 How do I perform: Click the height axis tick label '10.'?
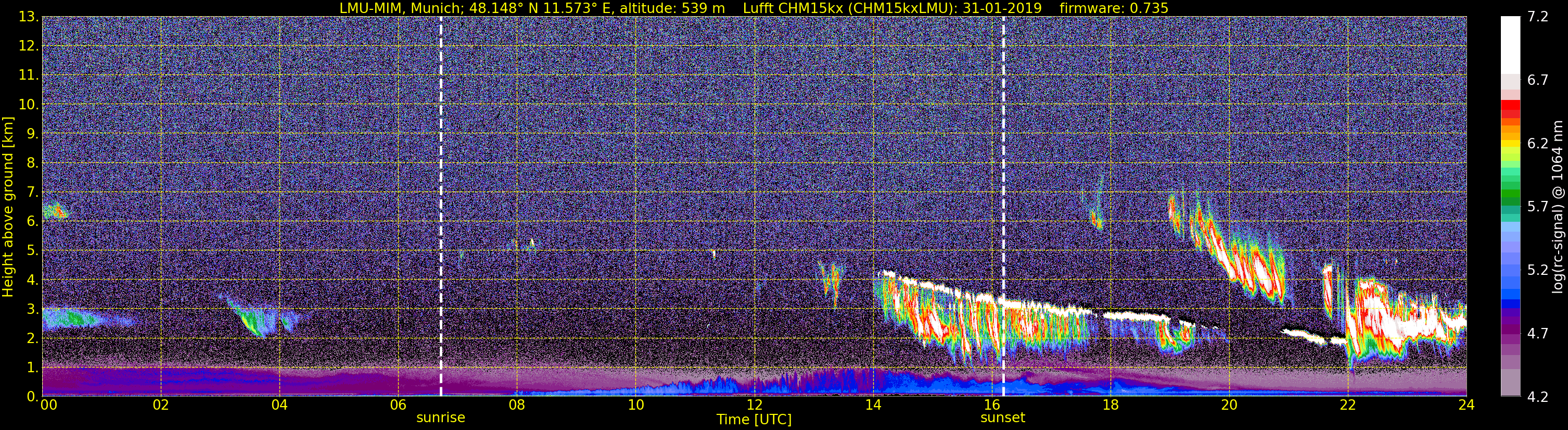point(28,105)
